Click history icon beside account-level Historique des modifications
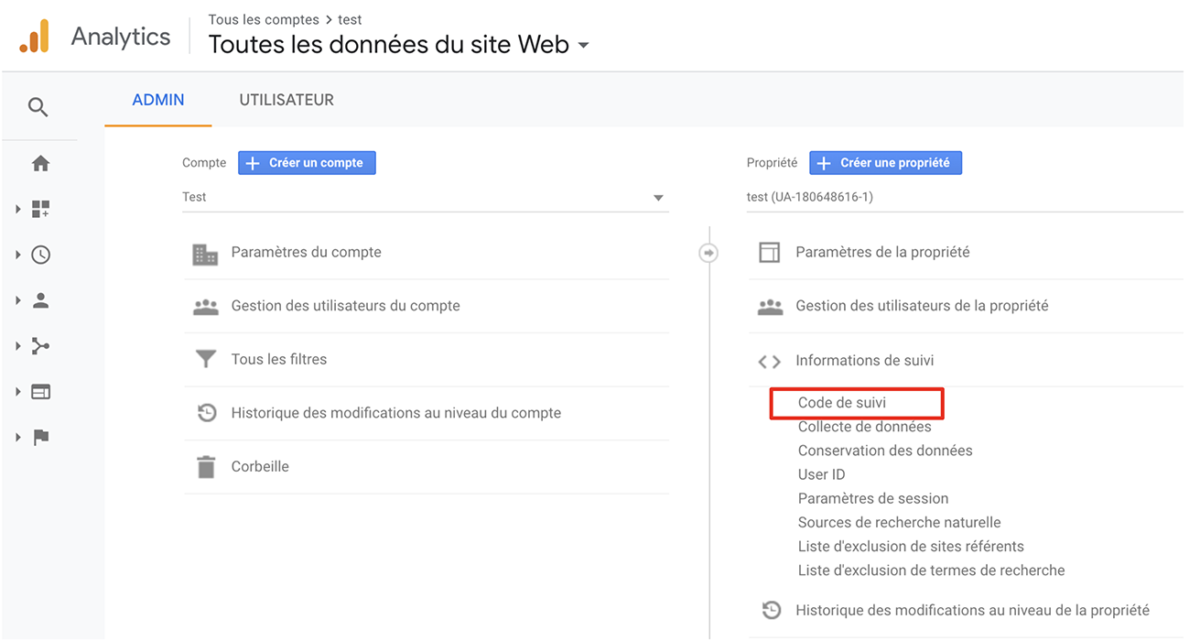This screenshot has height=641, width=1200. 206,412
